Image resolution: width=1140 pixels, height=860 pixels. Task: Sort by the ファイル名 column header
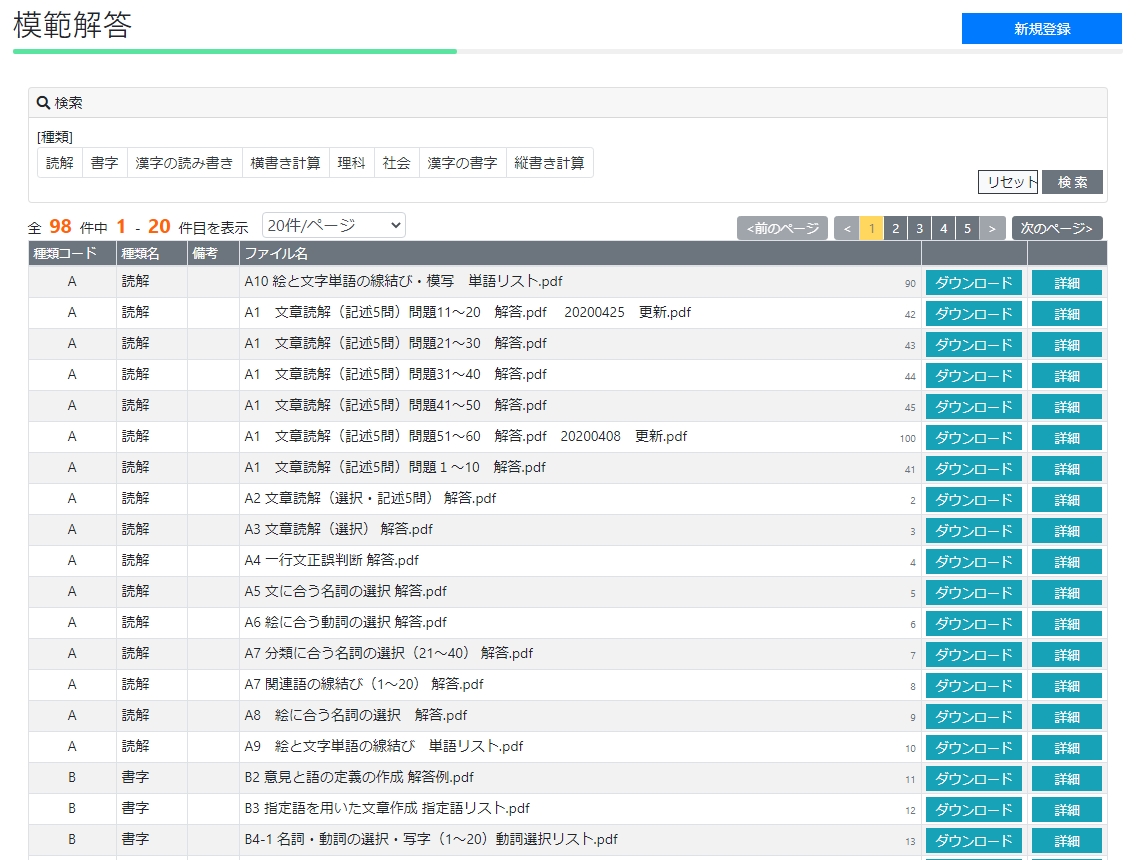(x=276, y=253)
